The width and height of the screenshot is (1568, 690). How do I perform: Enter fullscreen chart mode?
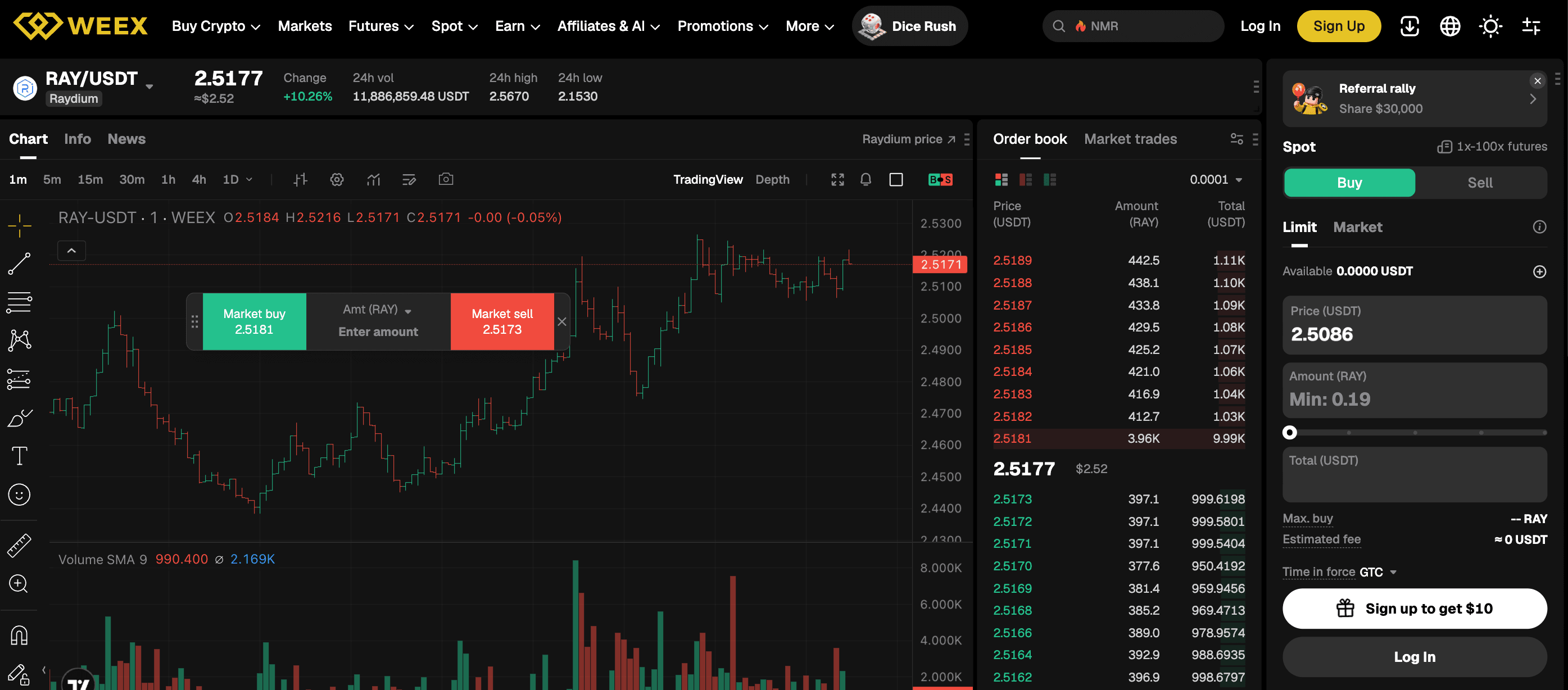point(837,179)
